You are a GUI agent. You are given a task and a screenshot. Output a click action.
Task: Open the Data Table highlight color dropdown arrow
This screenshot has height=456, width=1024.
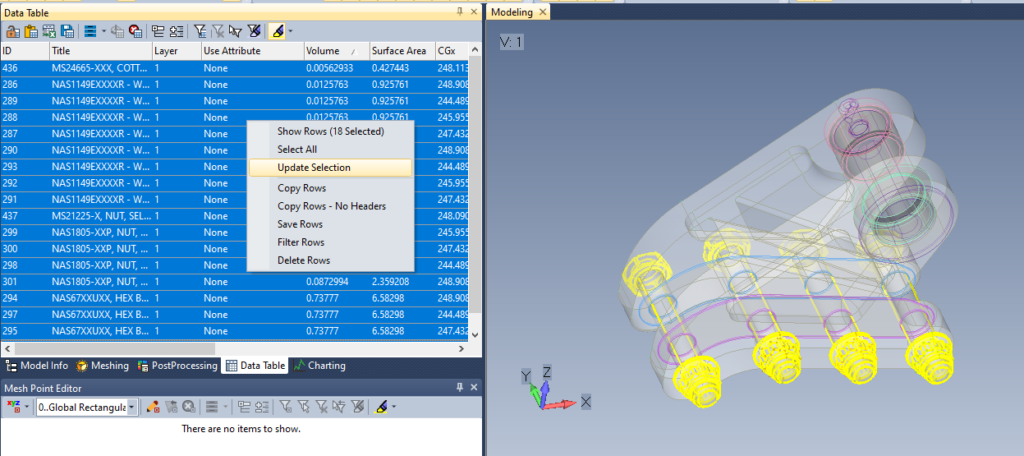[x=291, y=31]
